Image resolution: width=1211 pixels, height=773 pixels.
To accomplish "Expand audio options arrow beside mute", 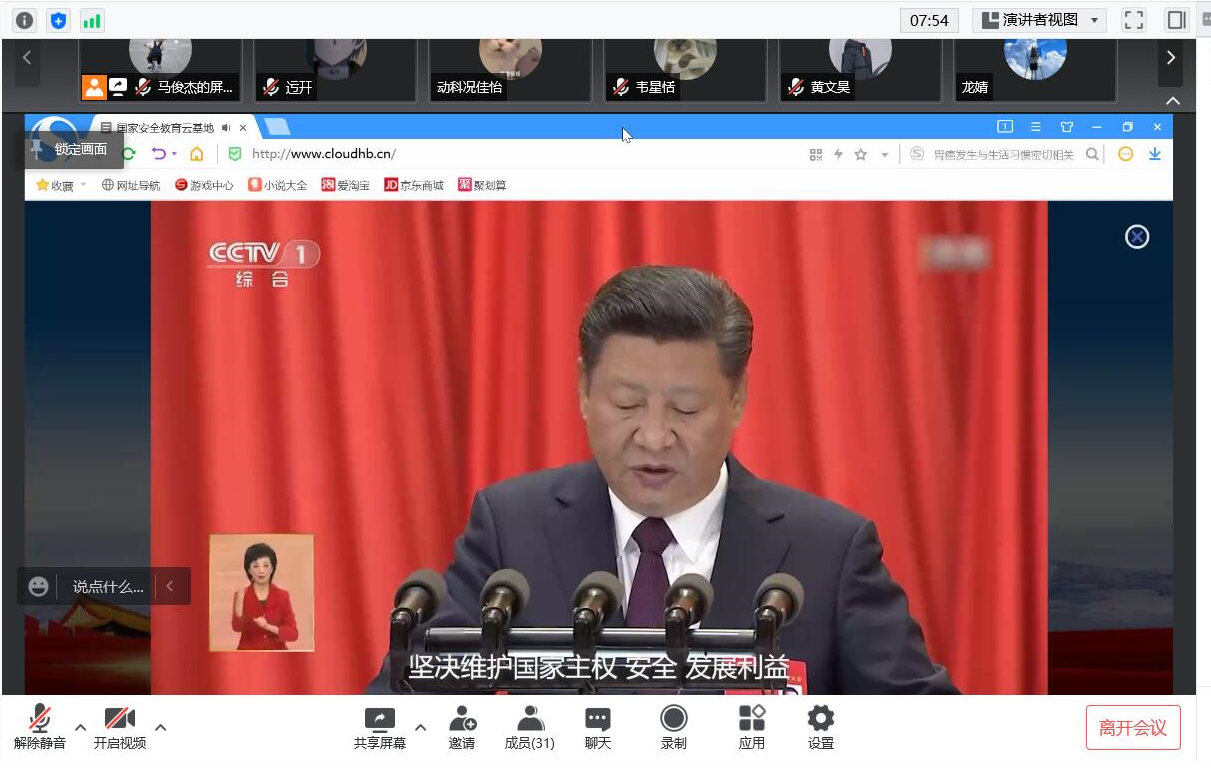I will [81, 727].
